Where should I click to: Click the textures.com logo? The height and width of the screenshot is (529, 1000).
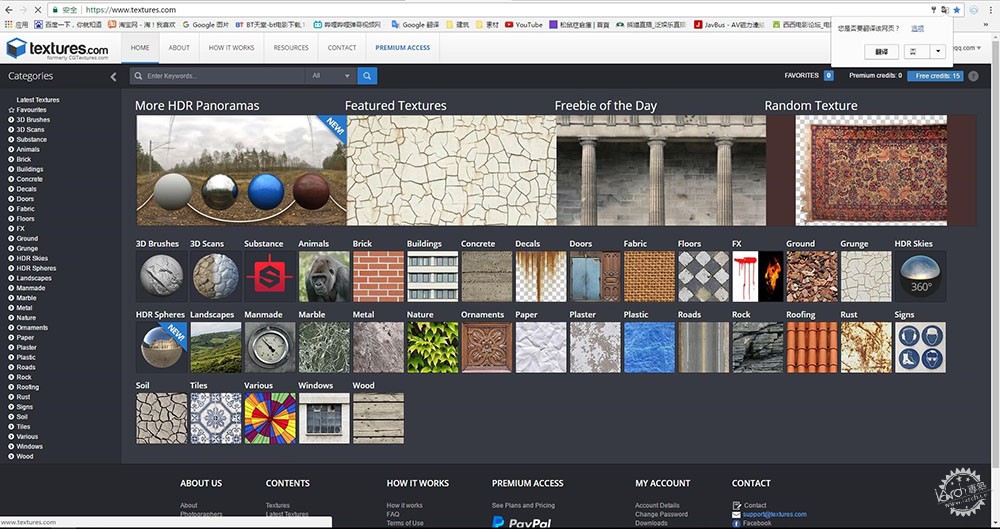coord(57,48)
